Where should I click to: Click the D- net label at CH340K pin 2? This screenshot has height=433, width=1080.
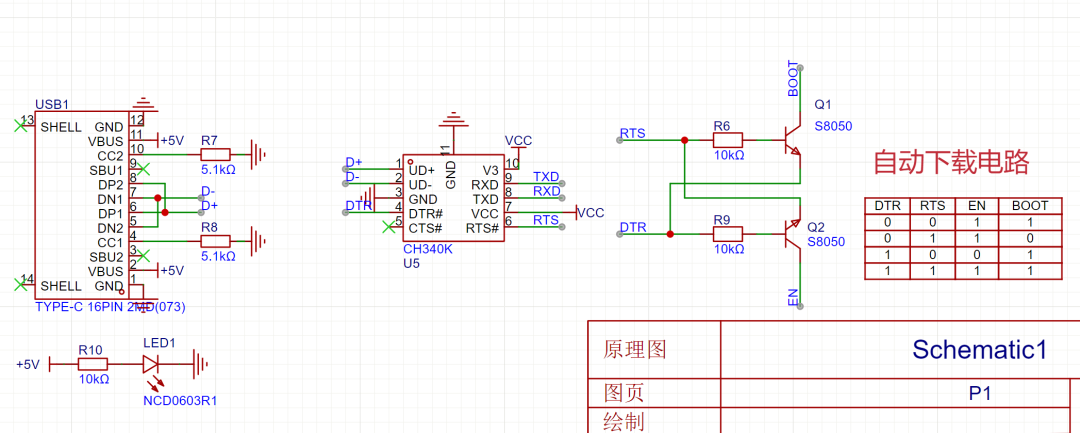tap(352, 176)
